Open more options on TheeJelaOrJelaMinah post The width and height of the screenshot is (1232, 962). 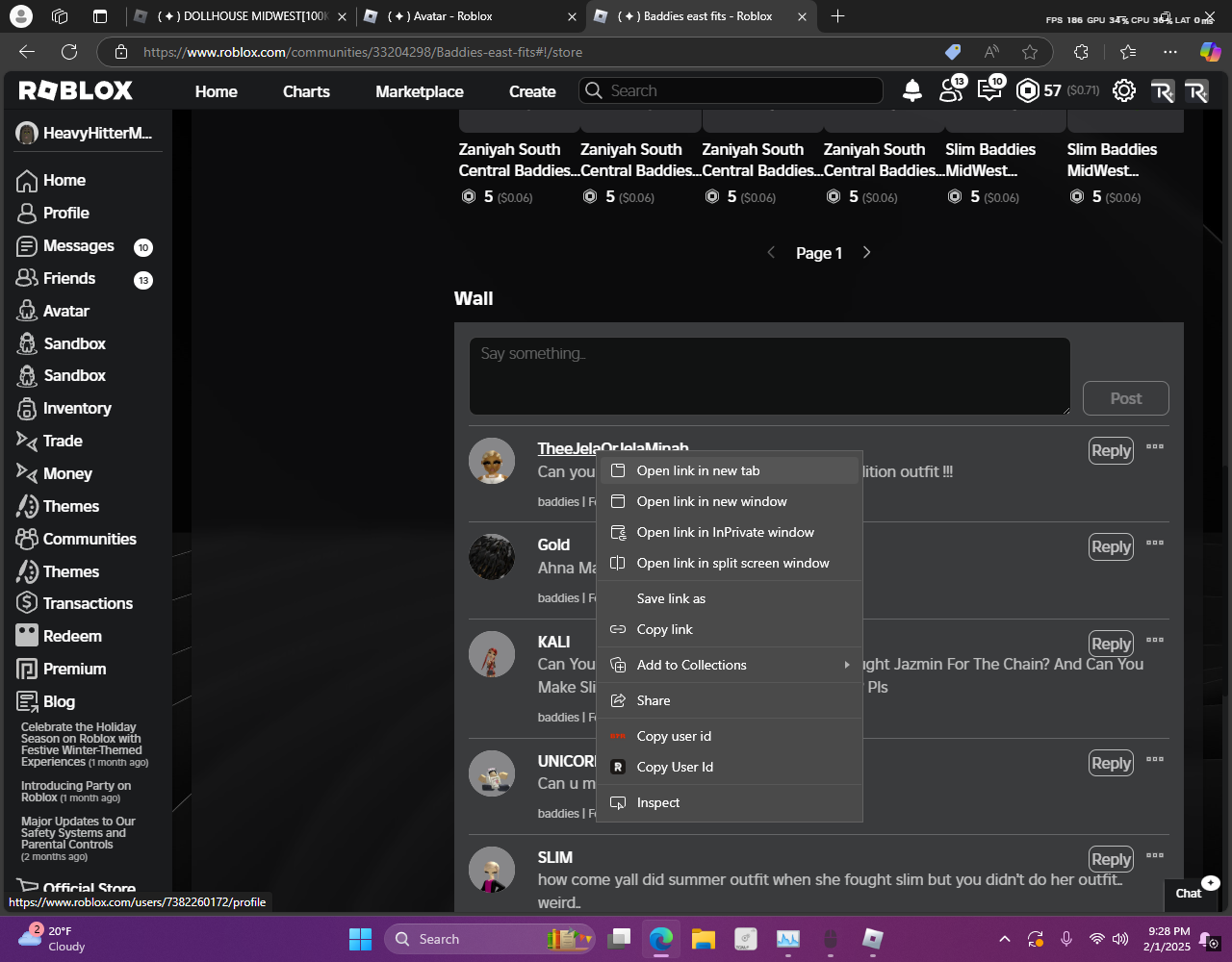point(1155,446)
